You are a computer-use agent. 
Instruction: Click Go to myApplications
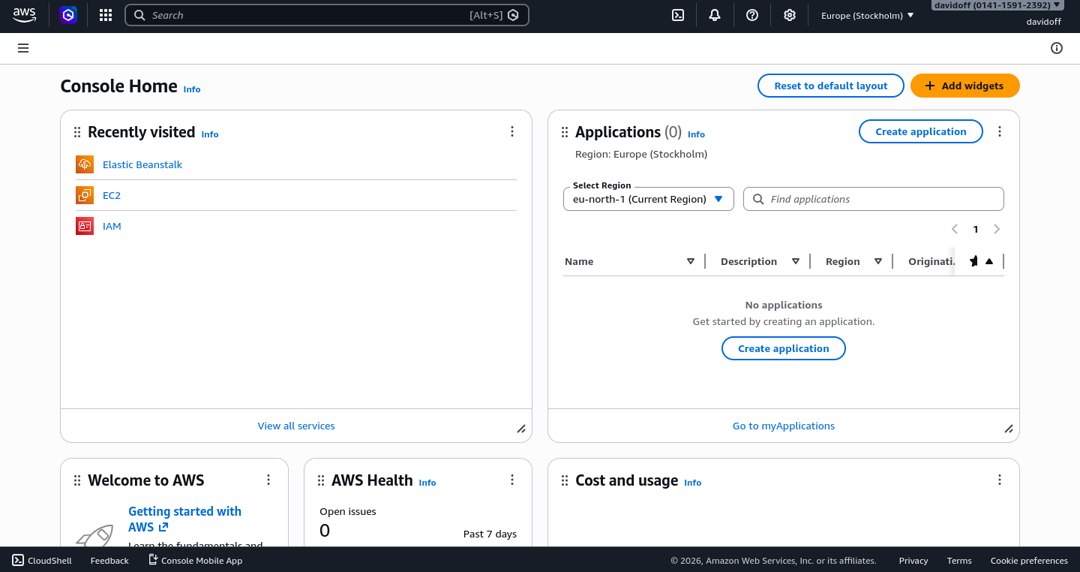pos(783,426)
